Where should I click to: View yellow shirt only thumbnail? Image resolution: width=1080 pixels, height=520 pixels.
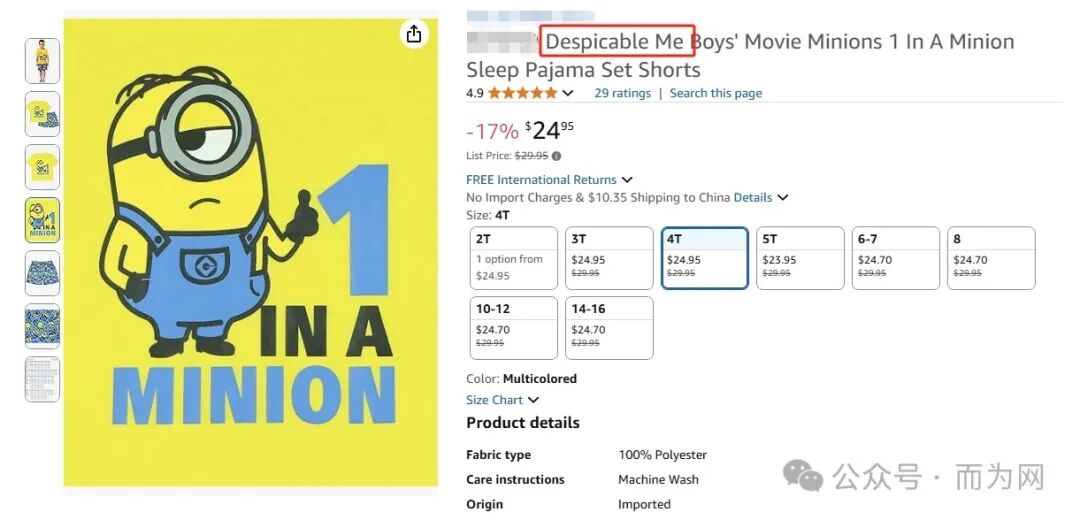[43, 167]
